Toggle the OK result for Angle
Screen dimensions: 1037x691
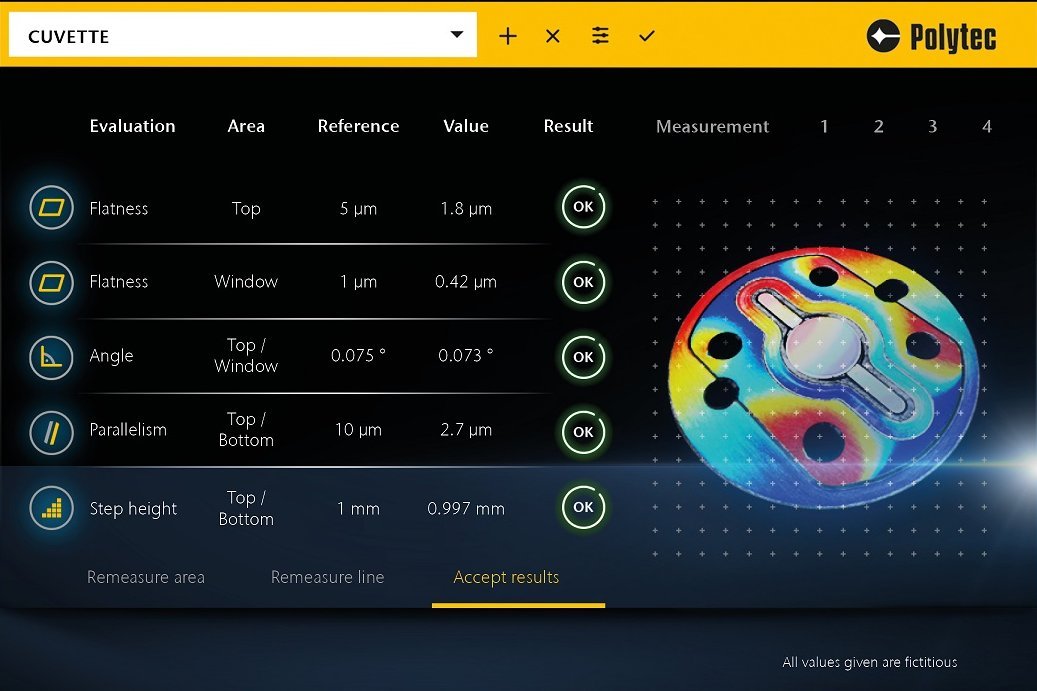coord(583,356)
